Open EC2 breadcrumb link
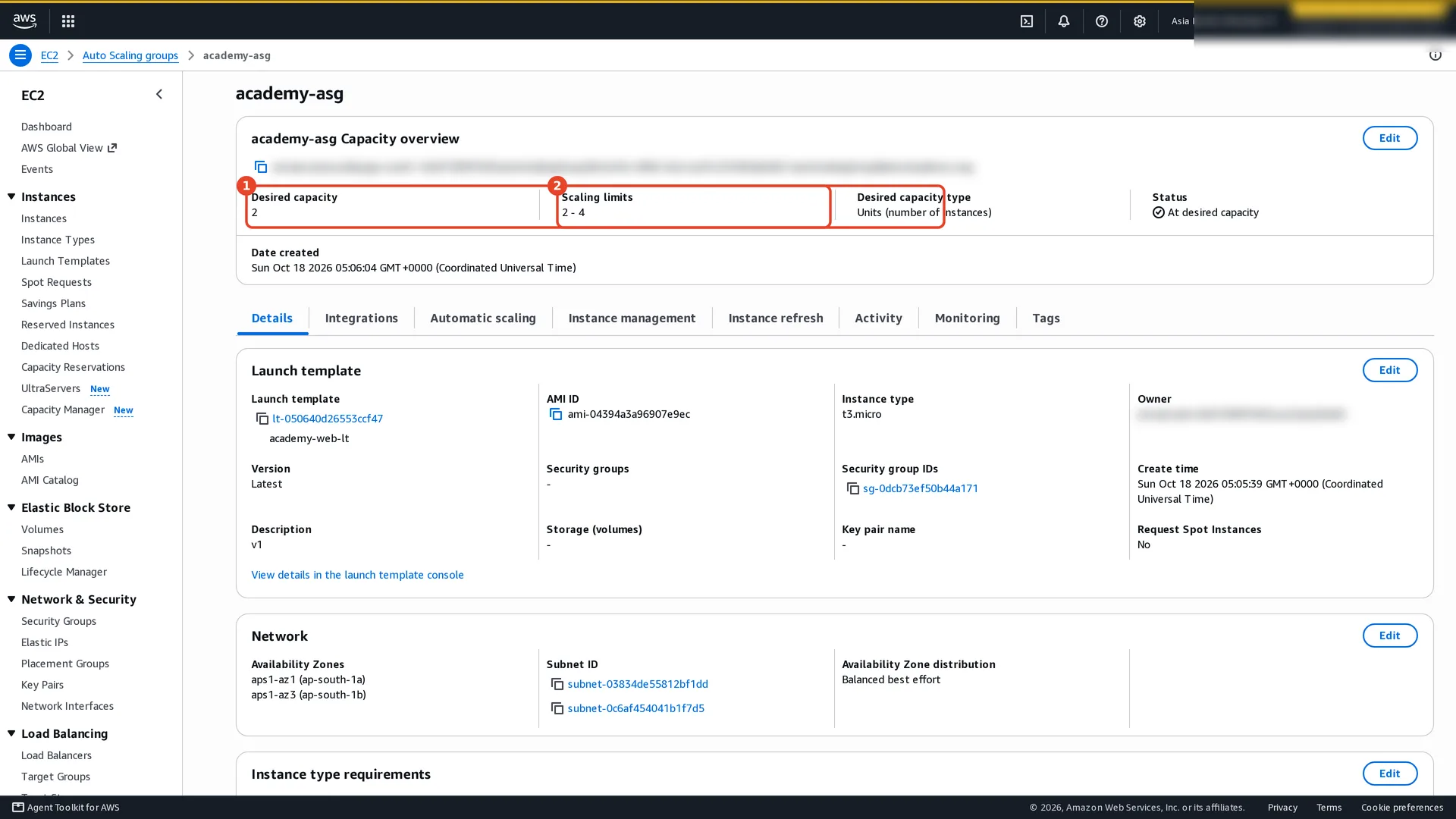This screenshot has width=1456, height=819. (49, 55)
